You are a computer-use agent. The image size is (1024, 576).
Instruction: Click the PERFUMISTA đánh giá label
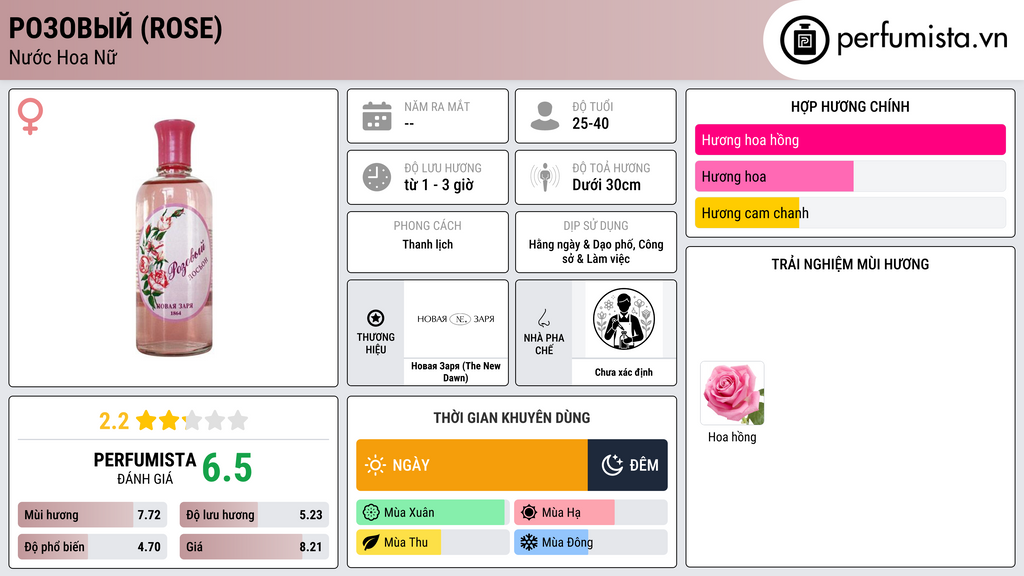tap(144, 468)
